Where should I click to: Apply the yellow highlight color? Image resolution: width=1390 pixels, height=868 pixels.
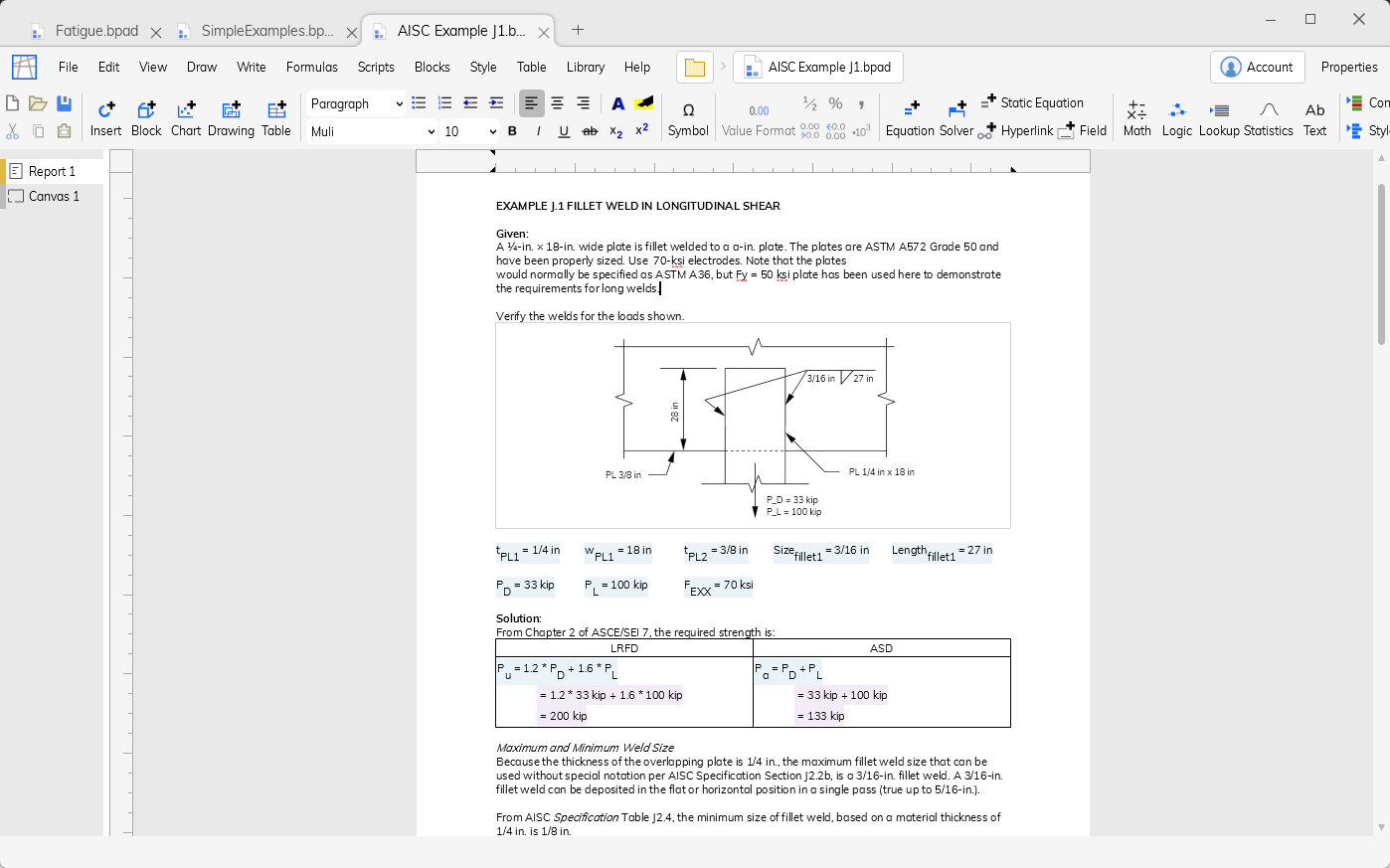(x=643, y=103)
